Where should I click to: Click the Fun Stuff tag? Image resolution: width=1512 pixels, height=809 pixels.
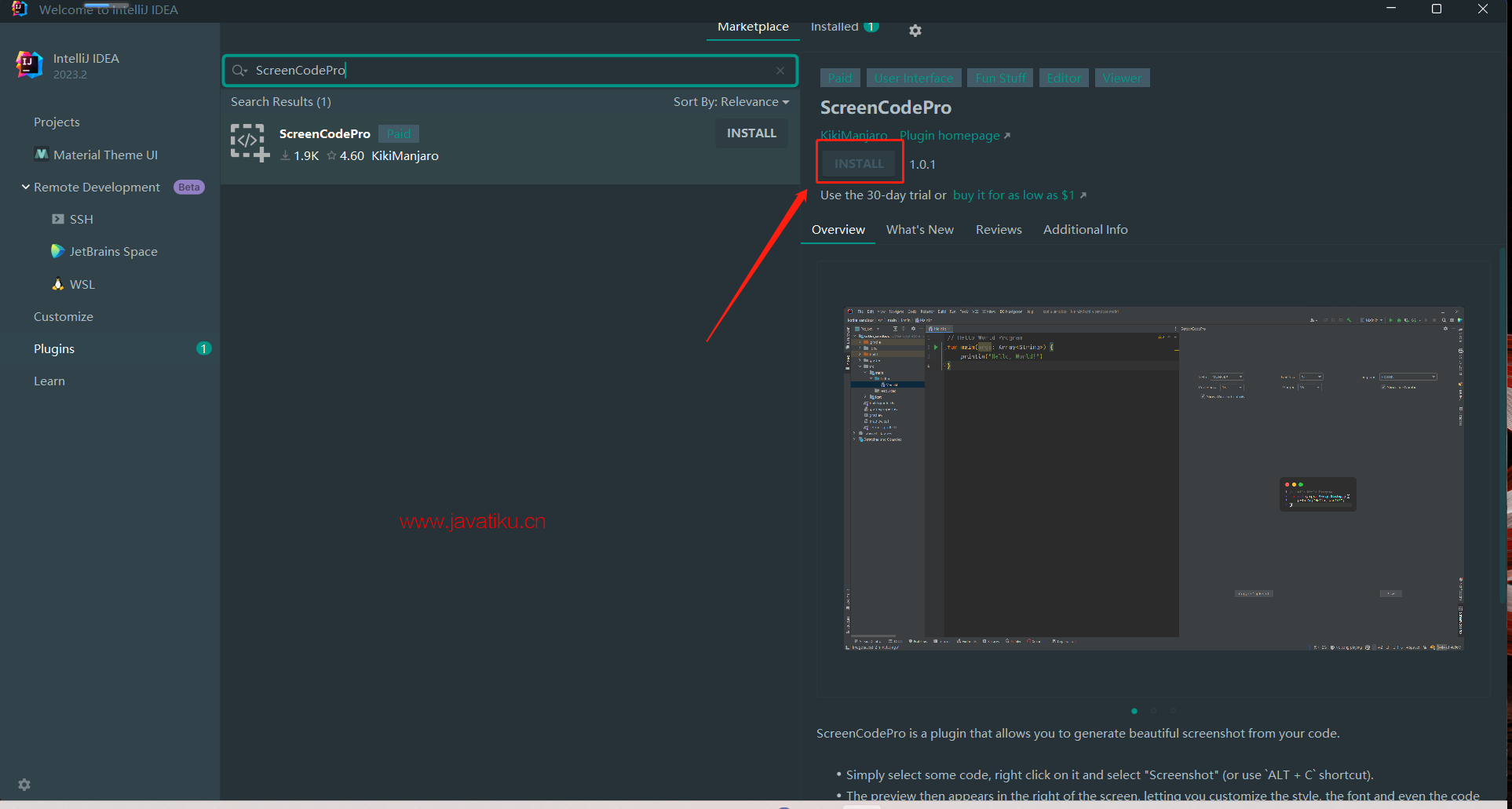[1000, 78]
